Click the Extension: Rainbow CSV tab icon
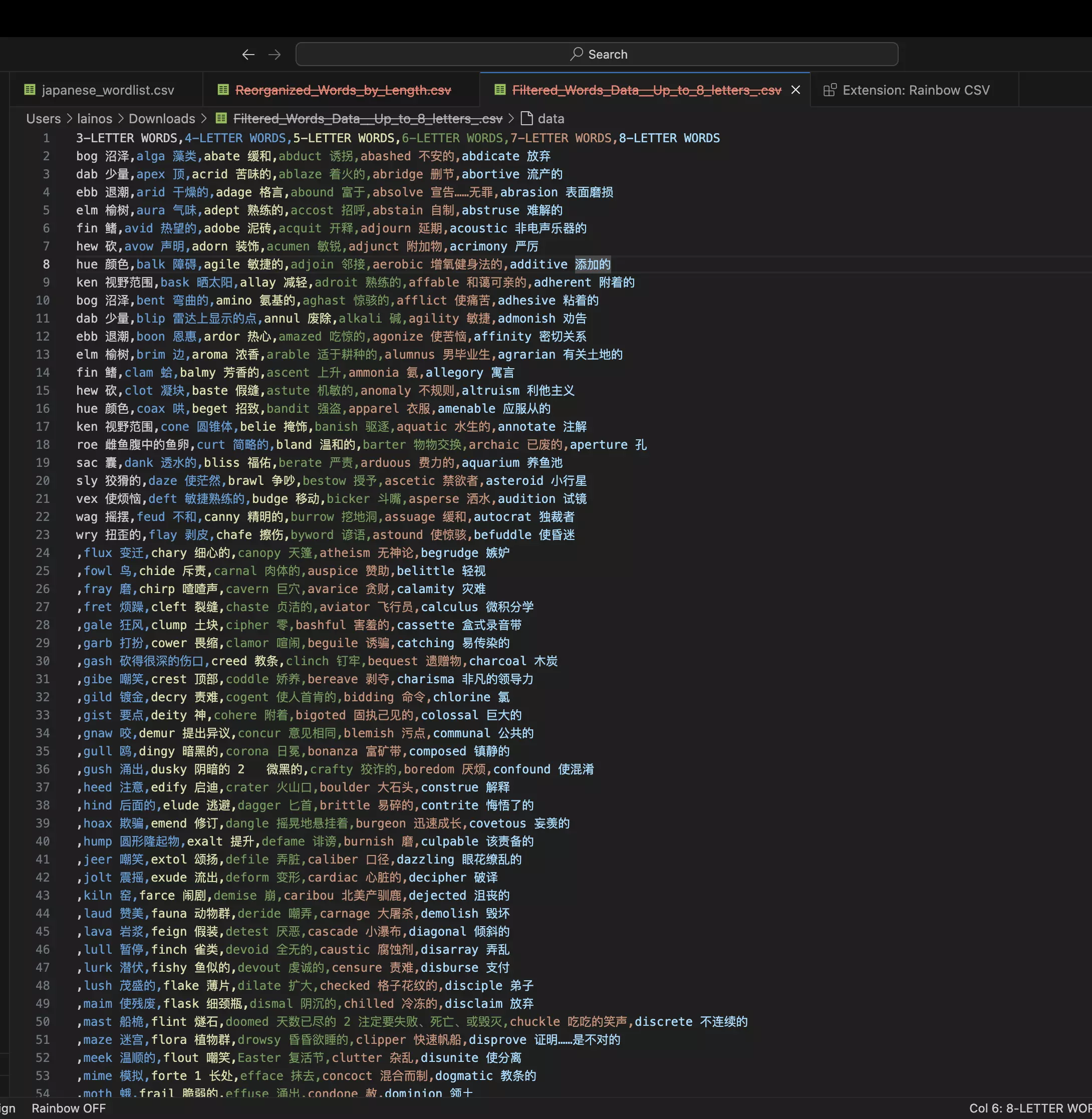This screenshot has width=1092, height=1119. [x=830, y=90]
